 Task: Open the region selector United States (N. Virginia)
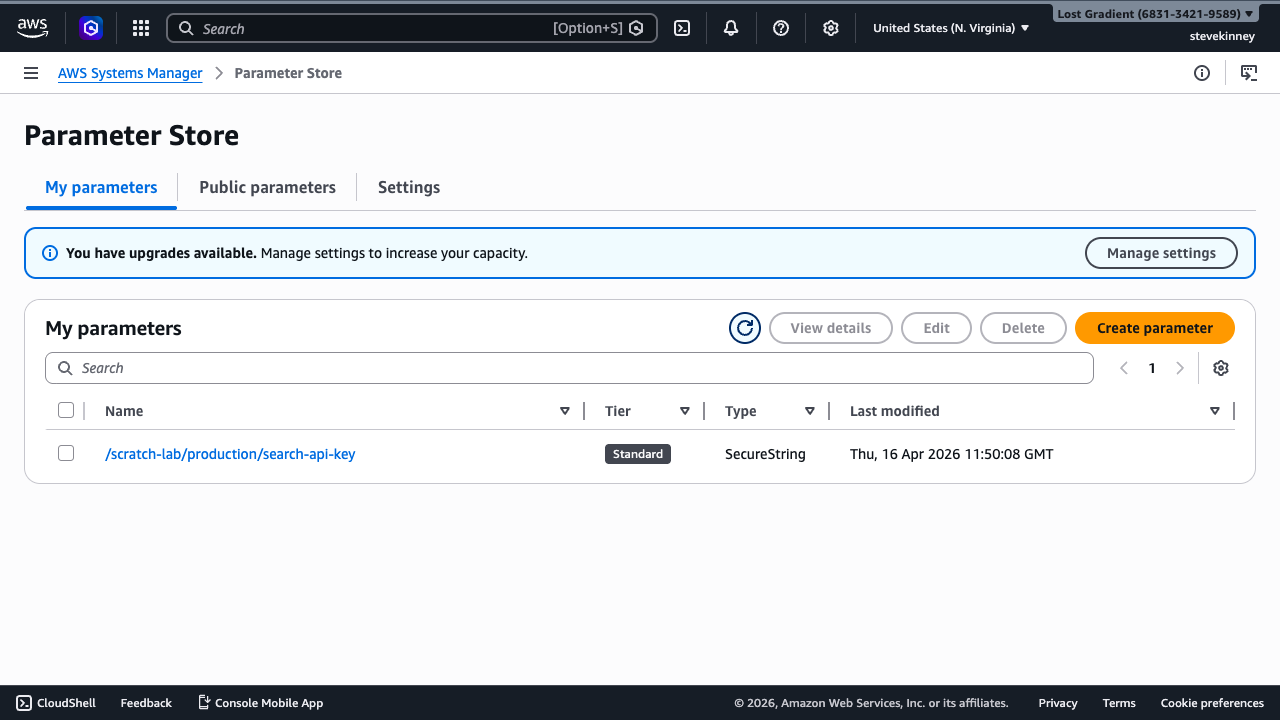coord(951,28)
